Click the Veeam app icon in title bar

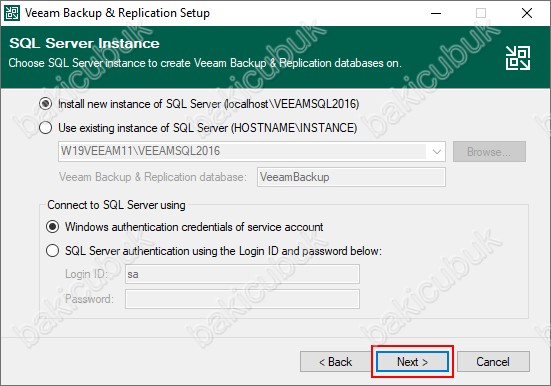click(x=12, y=13)
